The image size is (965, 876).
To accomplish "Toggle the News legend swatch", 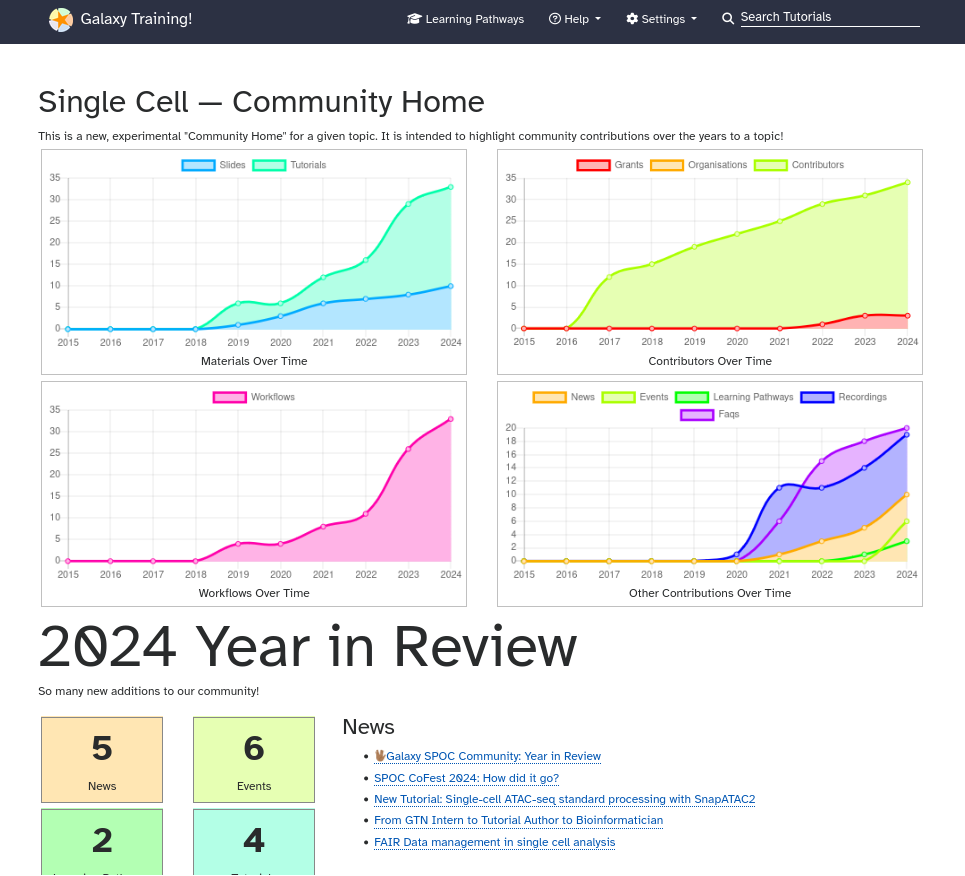I will click(x=549, y=397).
